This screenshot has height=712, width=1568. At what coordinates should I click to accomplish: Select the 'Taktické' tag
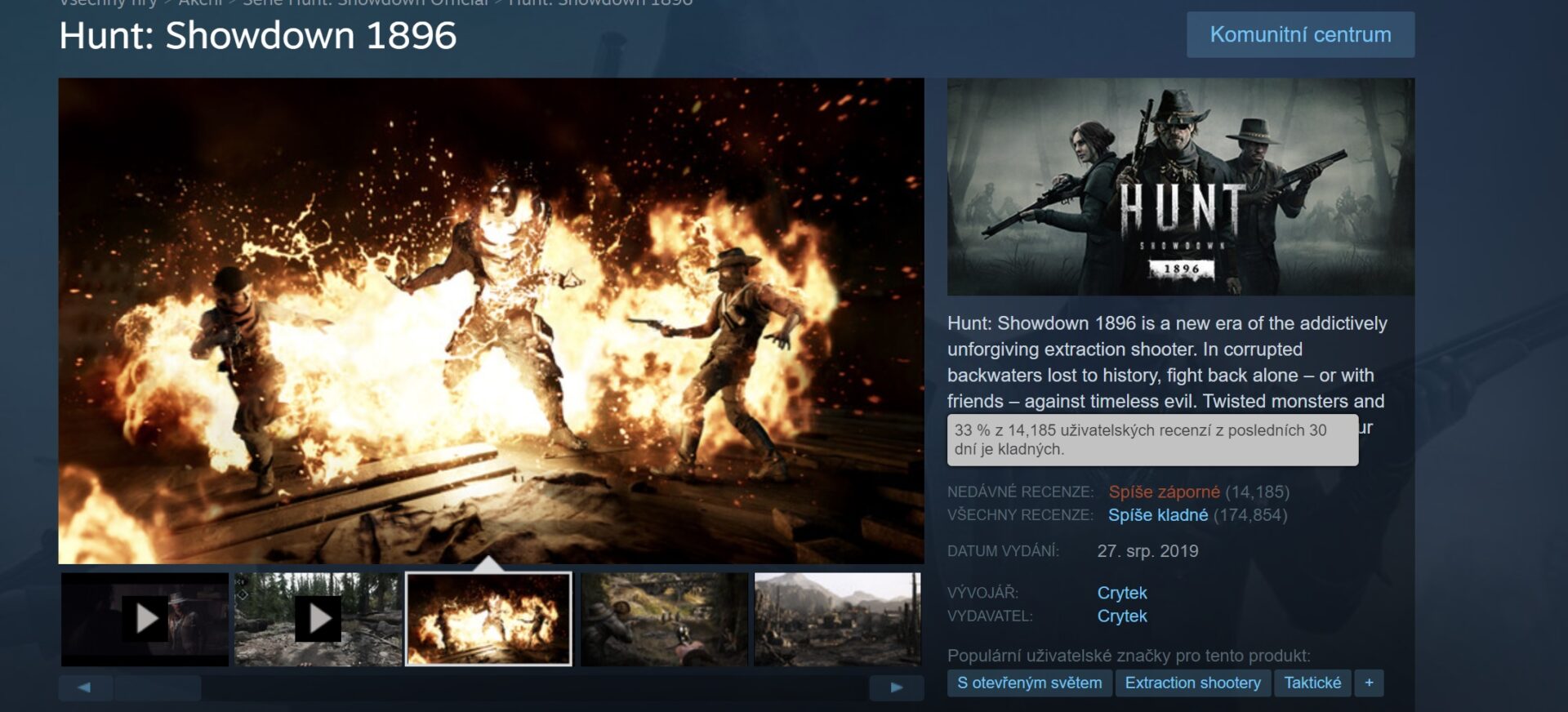[1312, 683]
